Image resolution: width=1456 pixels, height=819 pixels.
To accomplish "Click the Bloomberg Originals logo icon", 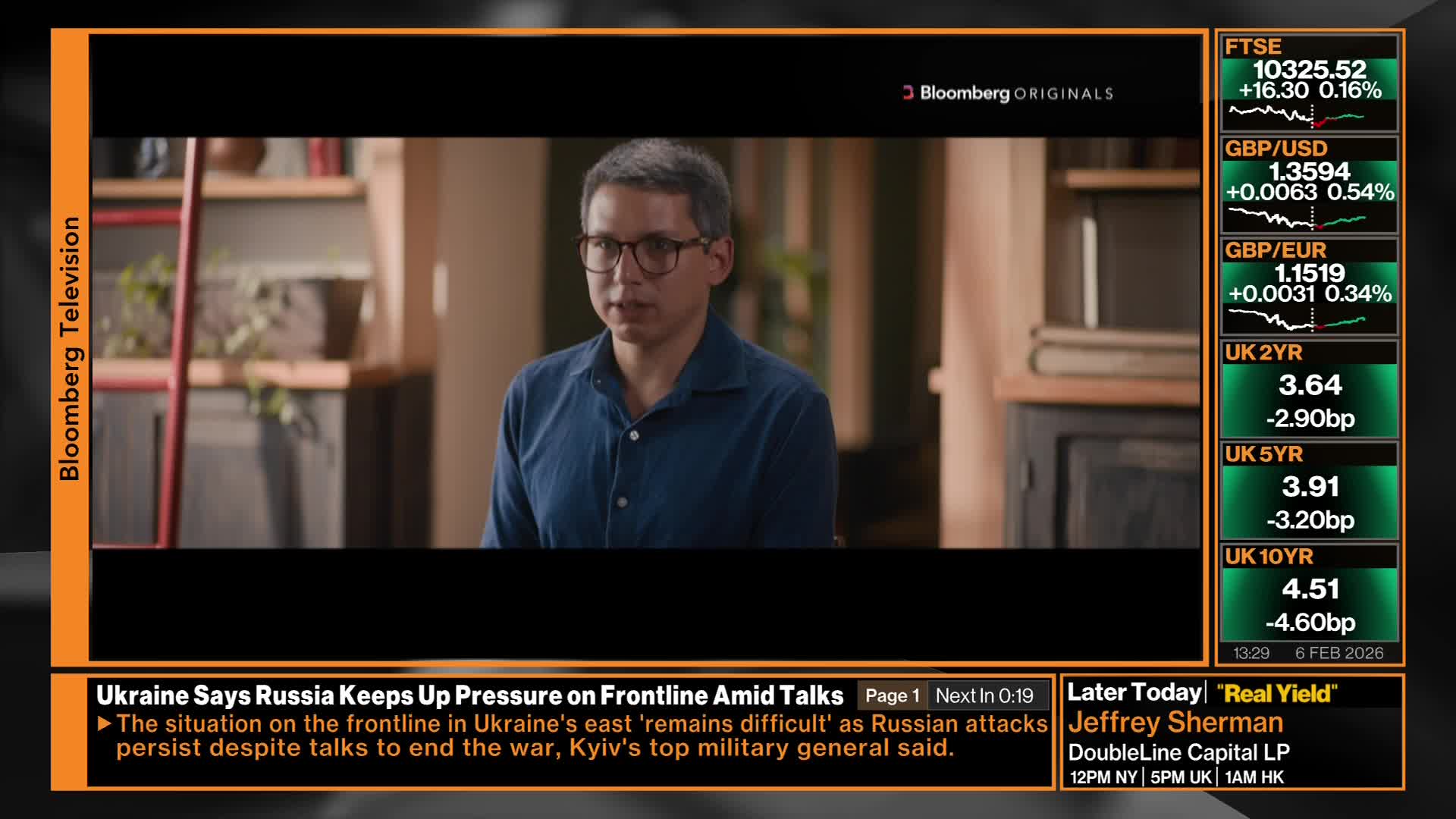I will [908, 93].
